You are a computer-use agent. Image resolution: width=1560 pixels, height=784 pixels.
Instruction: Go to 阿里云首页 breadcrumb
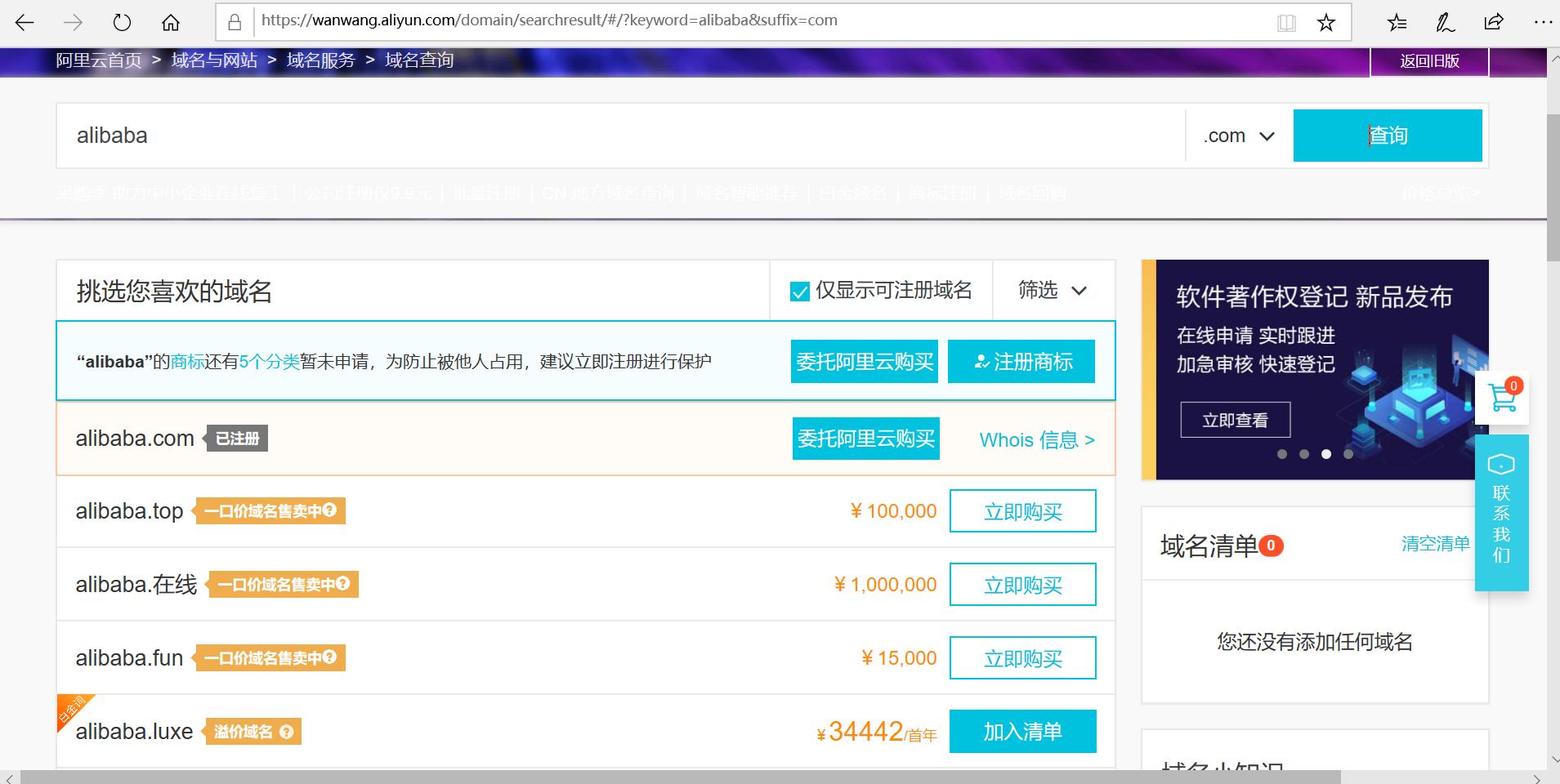[x=98, y=60]
